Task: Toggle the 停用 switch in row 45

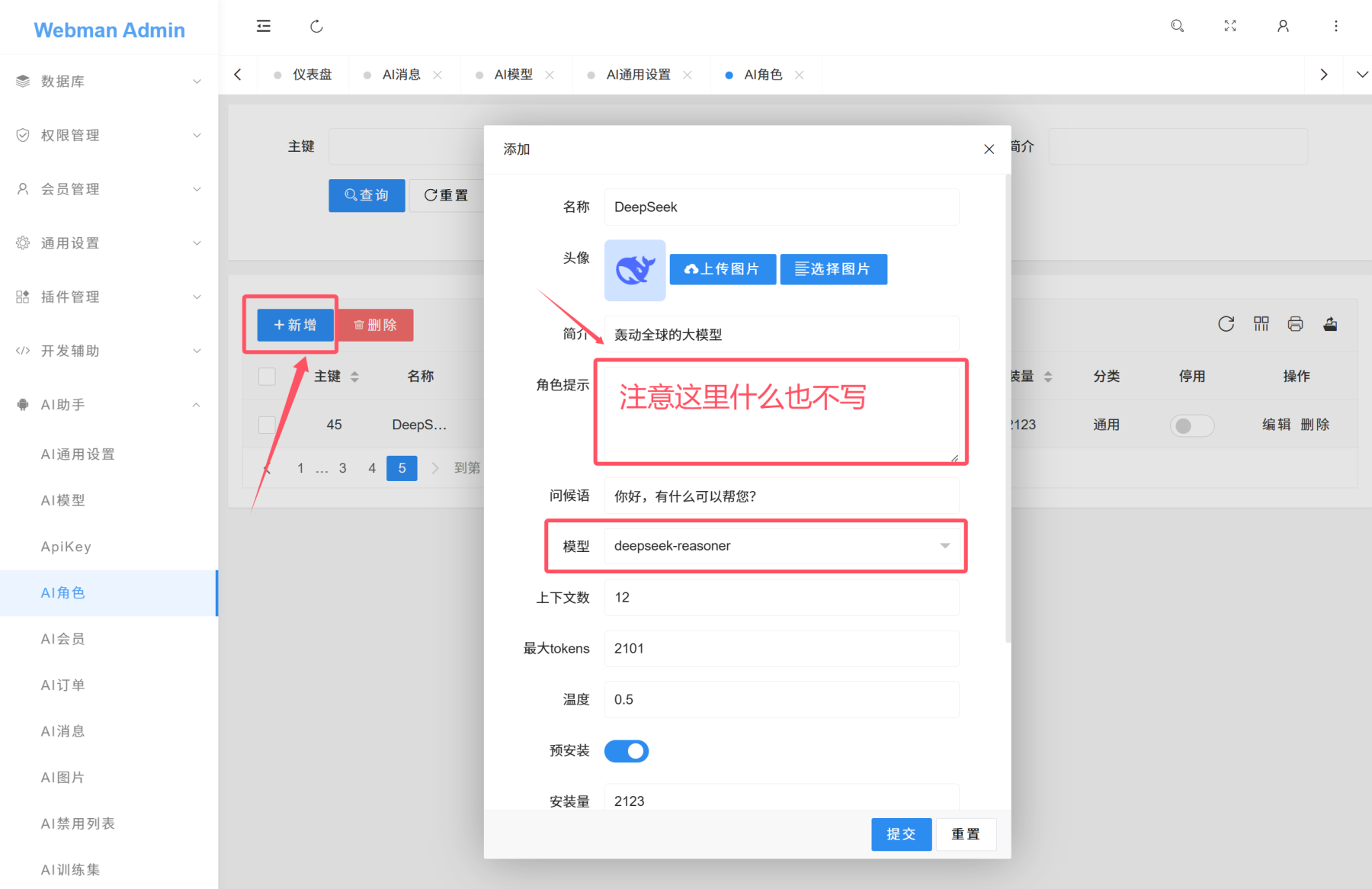Action: (1192, 425)
